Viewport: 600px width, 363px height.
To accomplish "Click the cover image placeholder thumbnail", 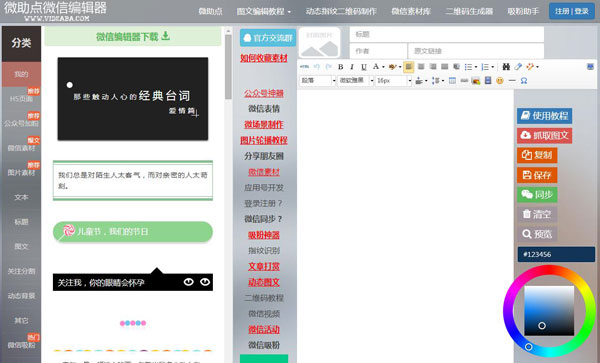I will (x=320, y=42).
